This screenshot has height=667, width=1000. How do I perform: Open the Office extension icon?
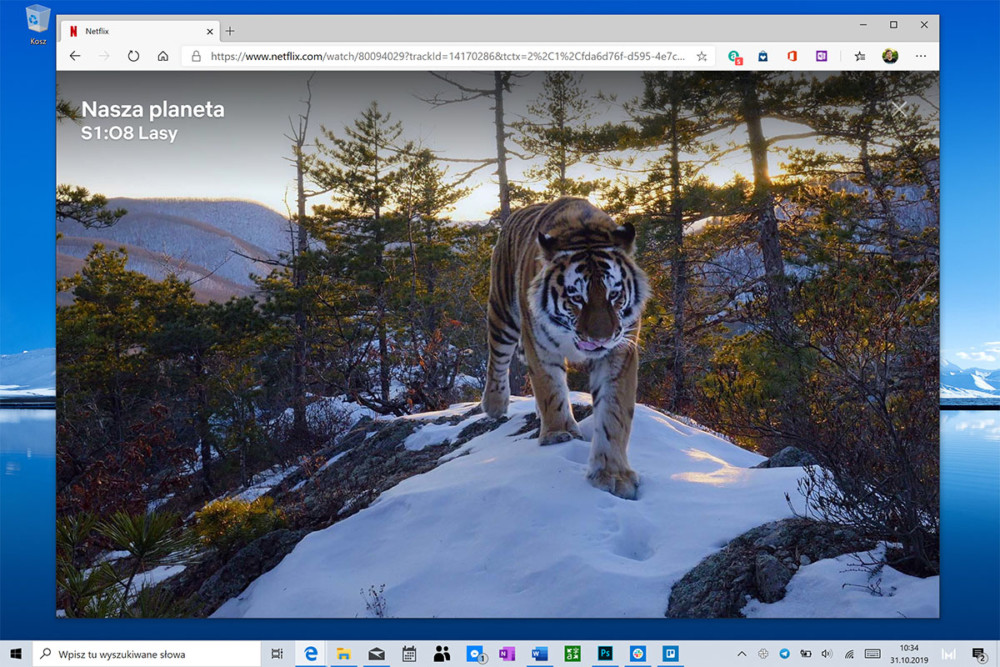click(x=791, y=57)
